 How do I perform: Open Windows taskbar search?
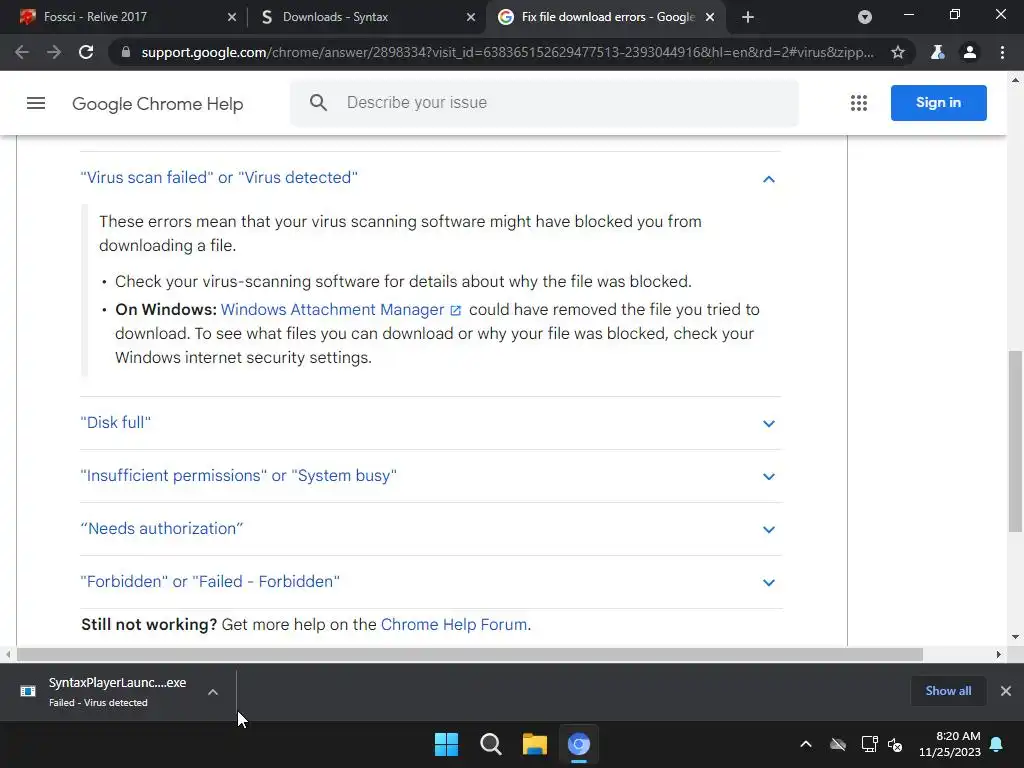[x=490, y=744]
